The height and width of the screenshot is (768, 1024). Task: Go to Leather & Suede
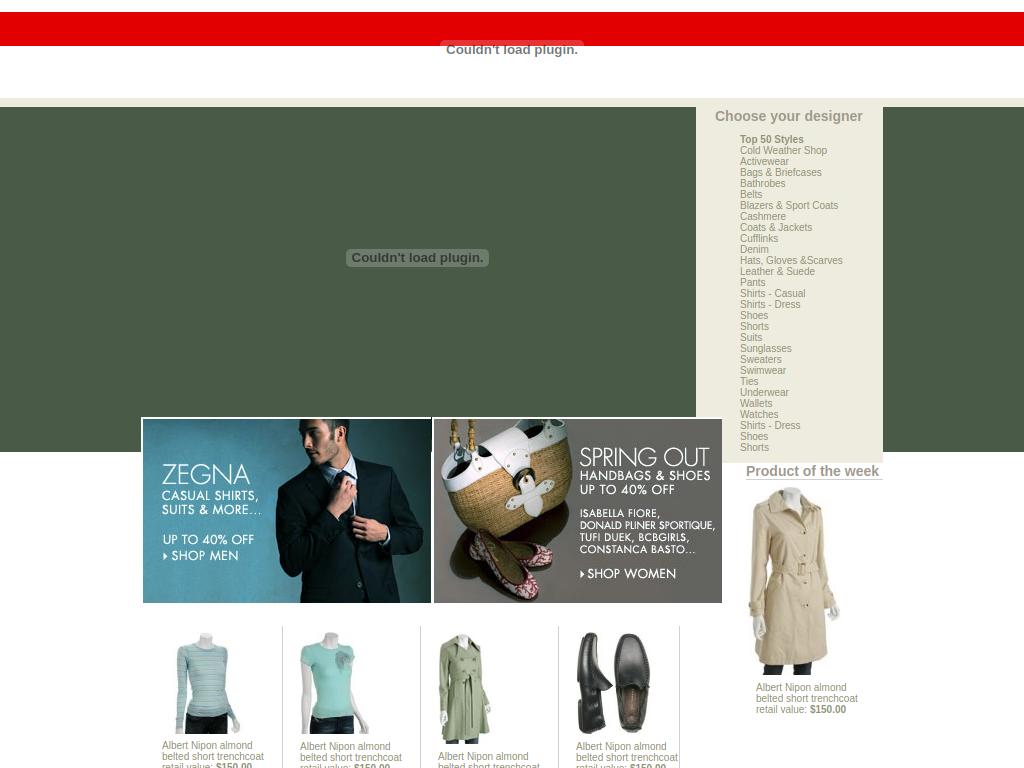tap(777, 272)
